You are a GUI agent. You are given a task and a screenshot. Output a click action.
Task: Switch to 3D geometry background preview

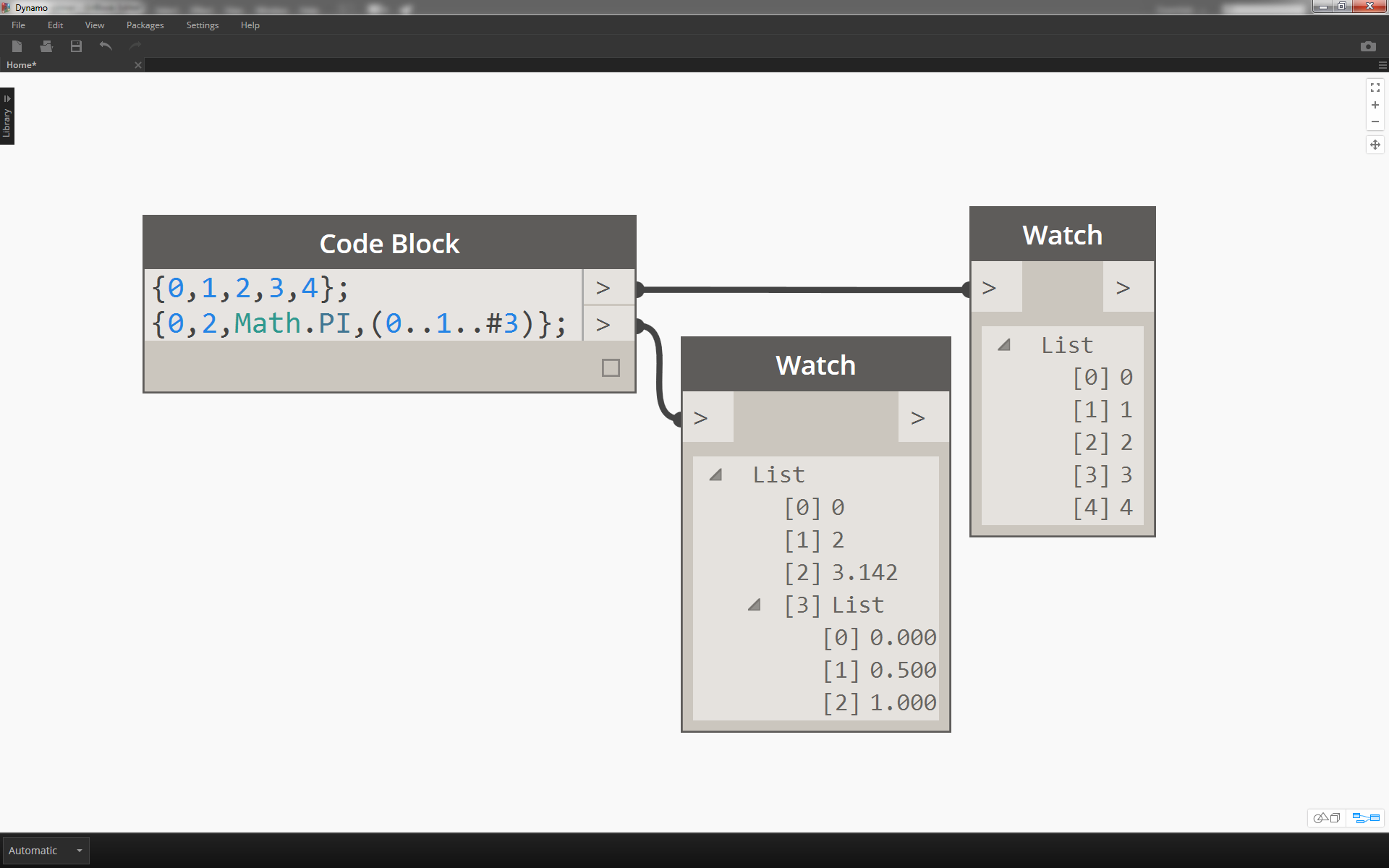tap(1328, 818)
